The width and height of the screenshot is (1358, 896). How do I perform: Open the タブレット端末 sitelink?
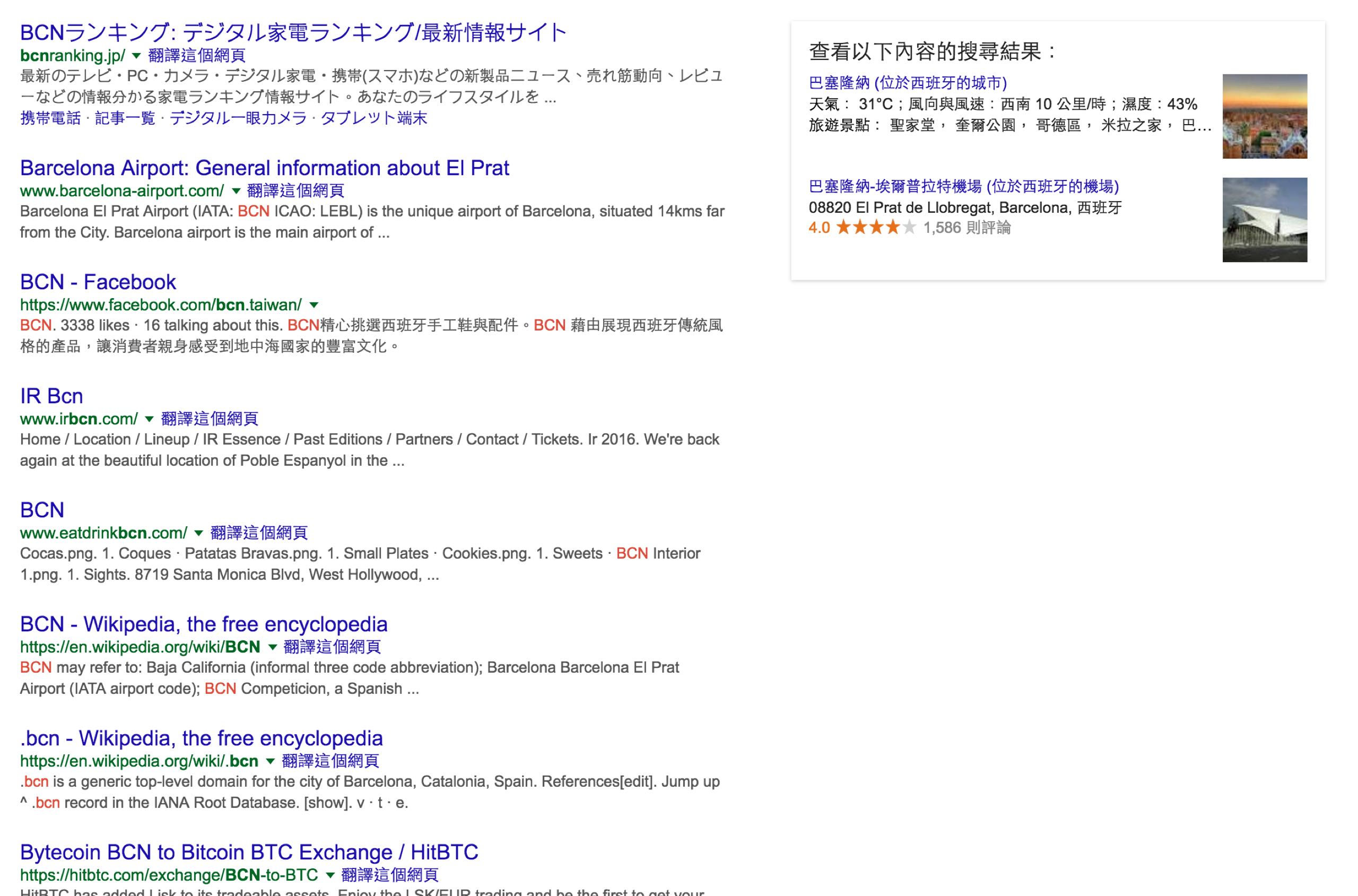tap(373, 118)
